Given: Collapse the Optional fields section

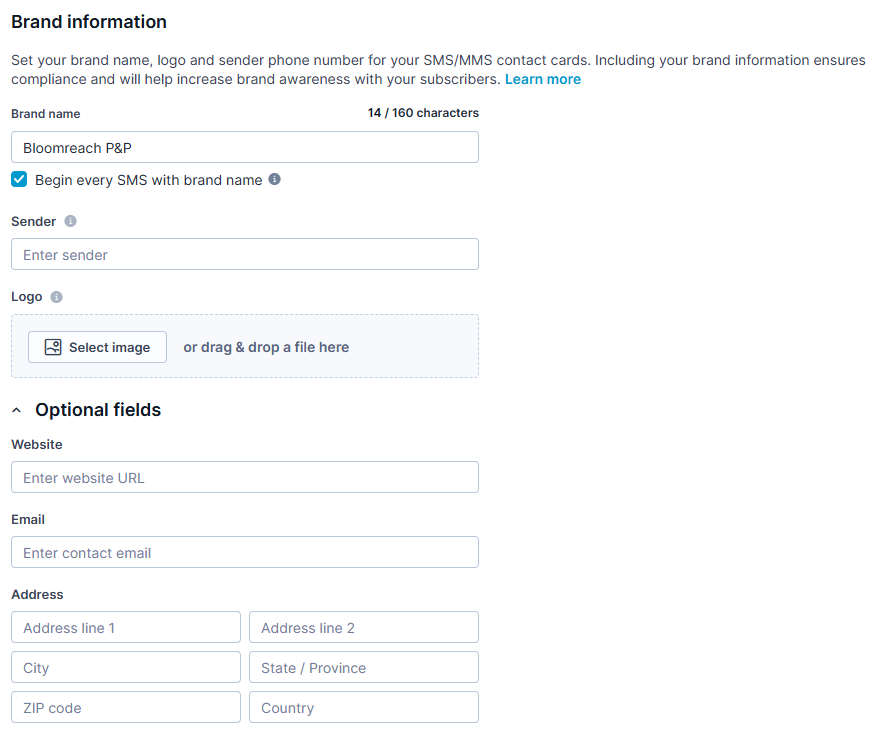Looking at the screenshot, I should pos(17,410).
